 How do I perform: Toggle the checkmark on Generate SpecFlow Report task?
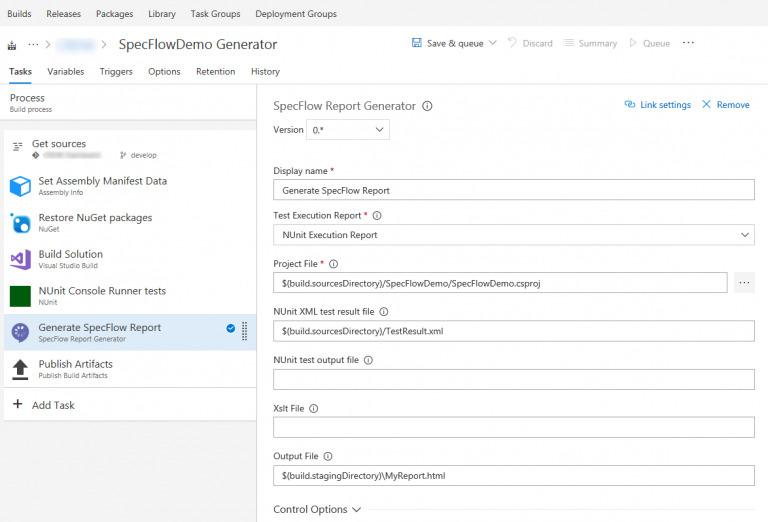tap(231, 328)
